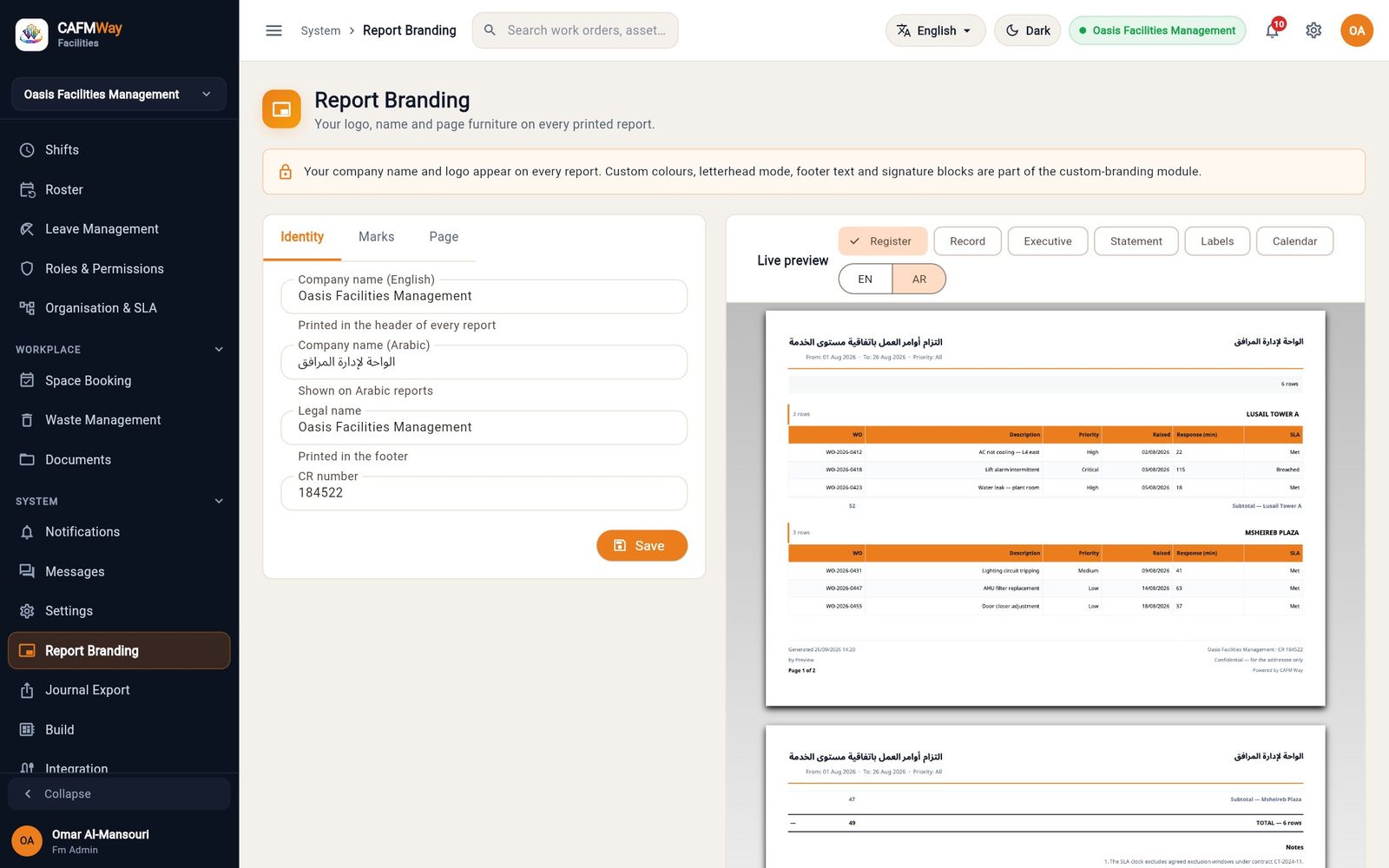
Task: Select the Register preview type
Action: tap(882, 241)
